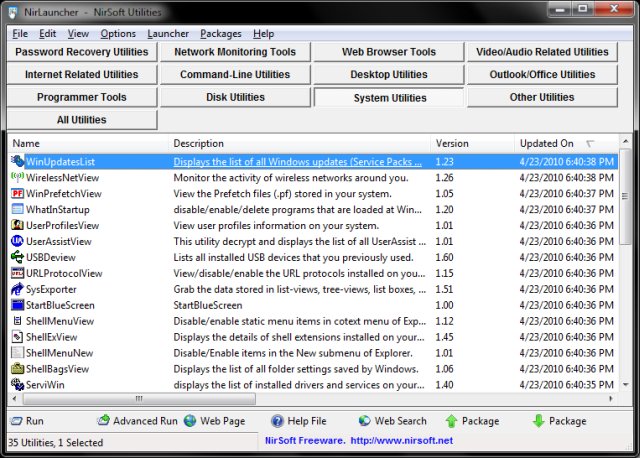
Task: Open the Launcher menu
Action: point(168,33)
